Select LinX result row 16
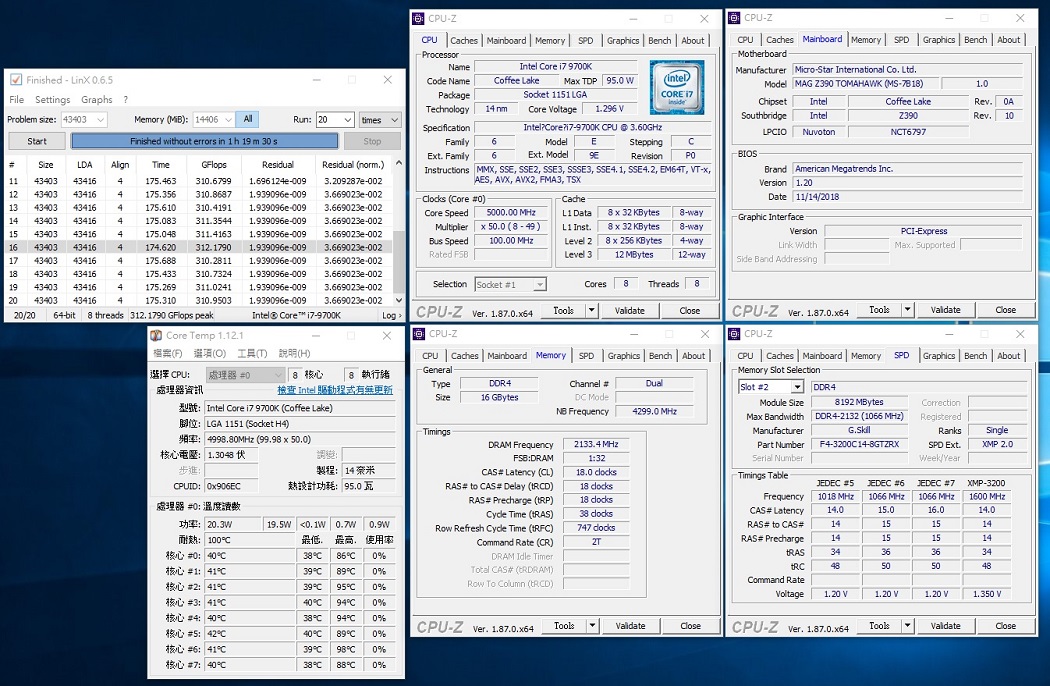 (x=199, y=247)
